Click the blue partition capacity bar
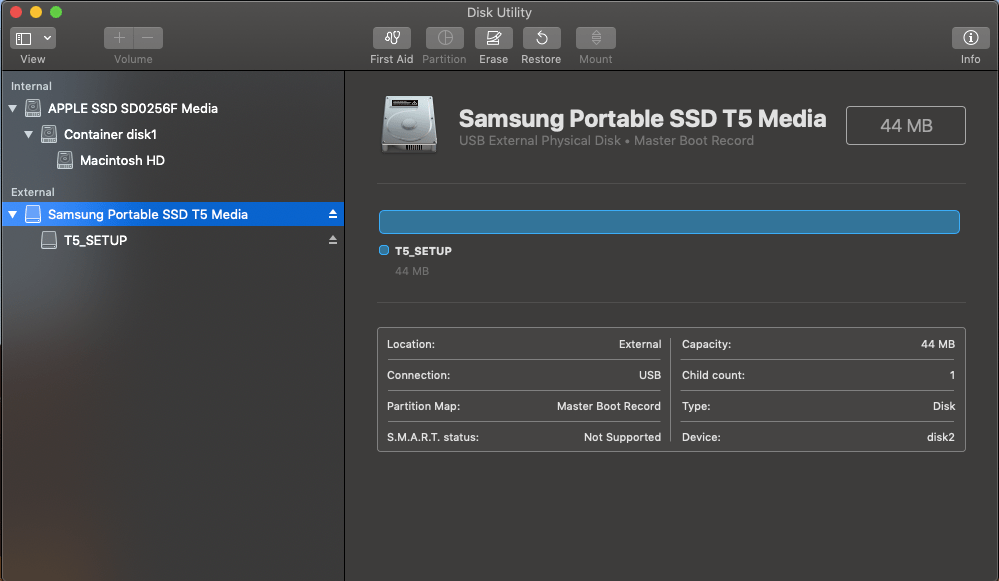Screen dimensions: 999x581 tap(668, 221)
